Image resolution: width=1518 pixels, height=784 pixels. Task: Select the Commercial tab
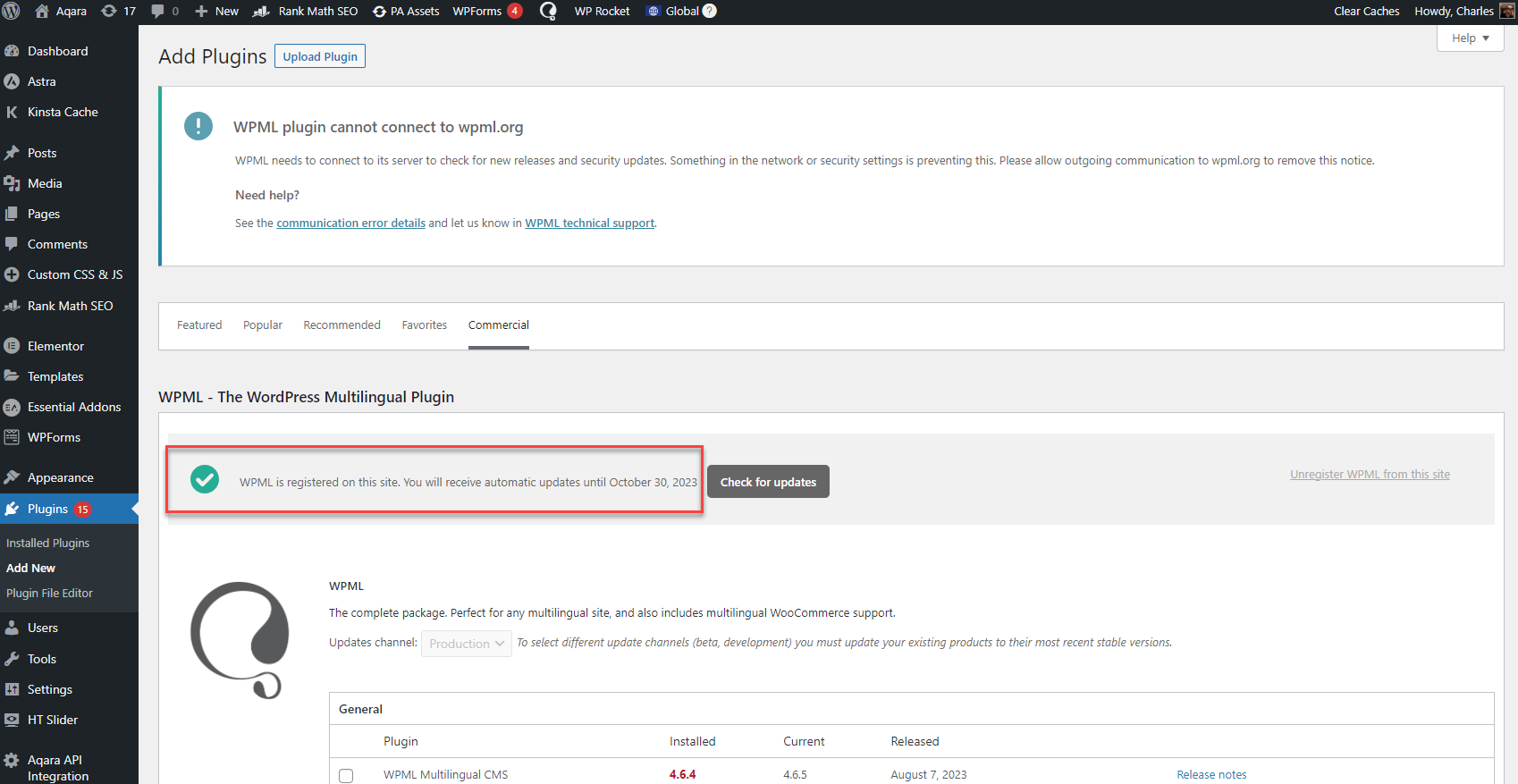tap(499, 325)
